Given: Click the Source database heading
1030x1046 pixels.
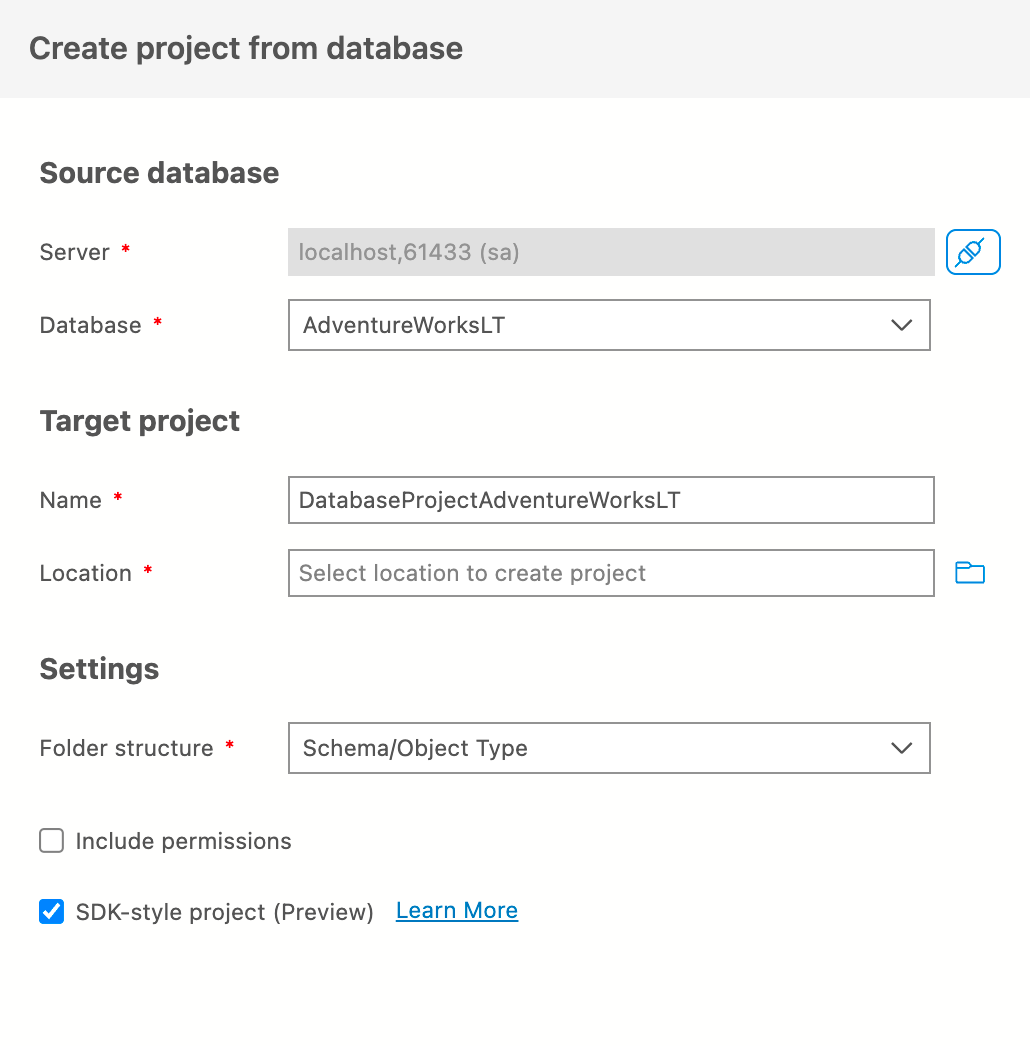Looking at the screenshot, I should pos(159,173).
